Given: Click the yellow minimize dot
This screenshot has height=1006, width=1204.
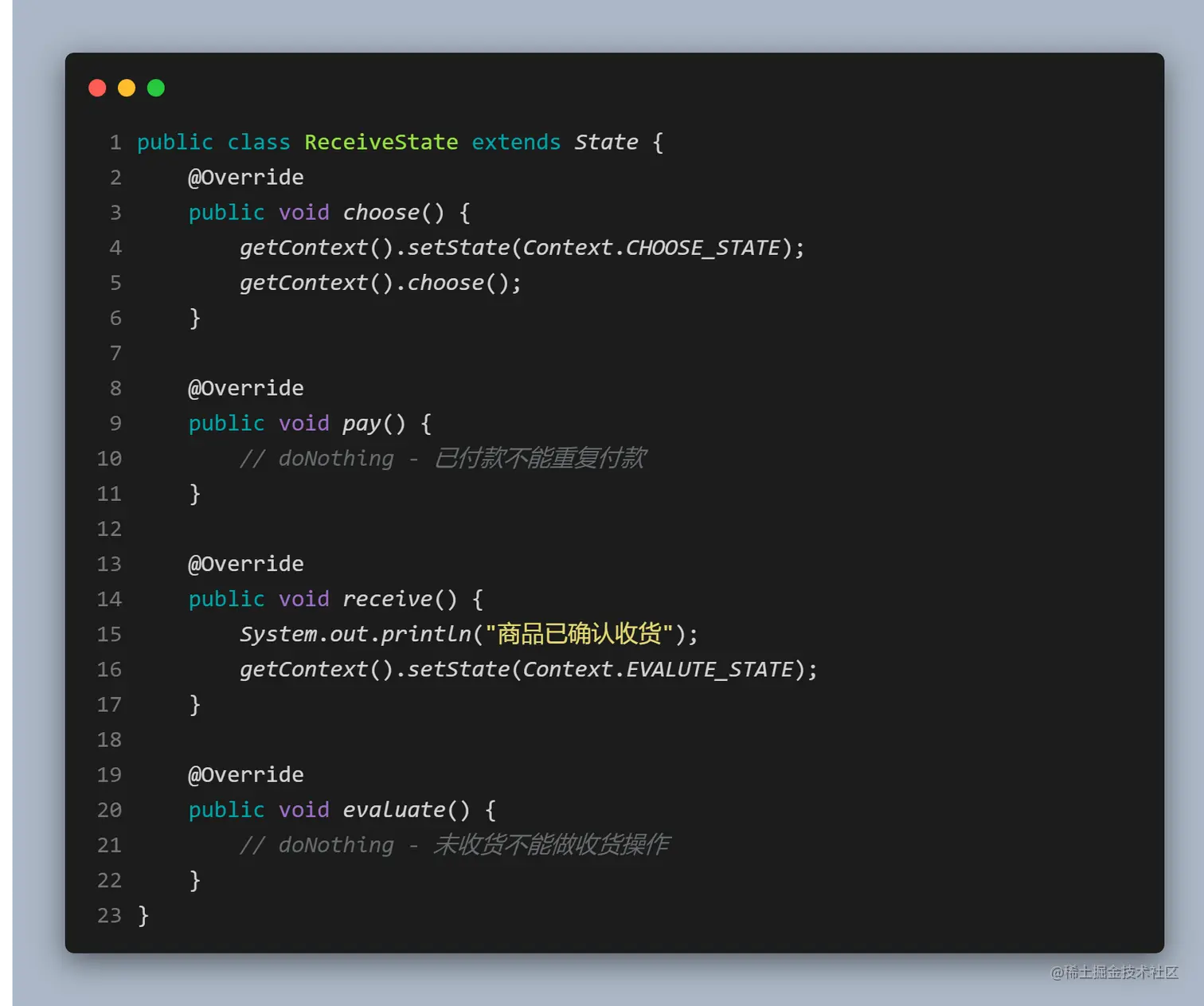Looking at the screenshot, I should pos(127,88).
